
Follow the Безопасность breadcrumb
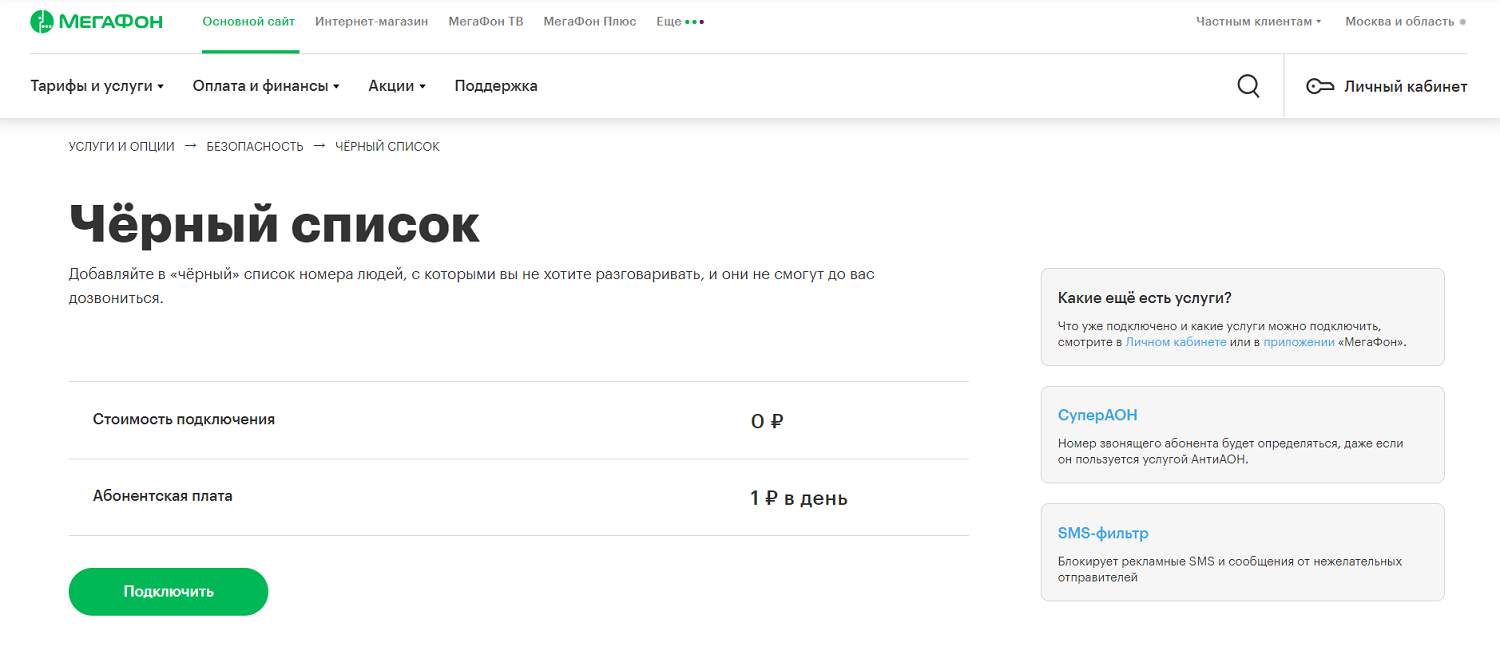[x=255, y=147]
